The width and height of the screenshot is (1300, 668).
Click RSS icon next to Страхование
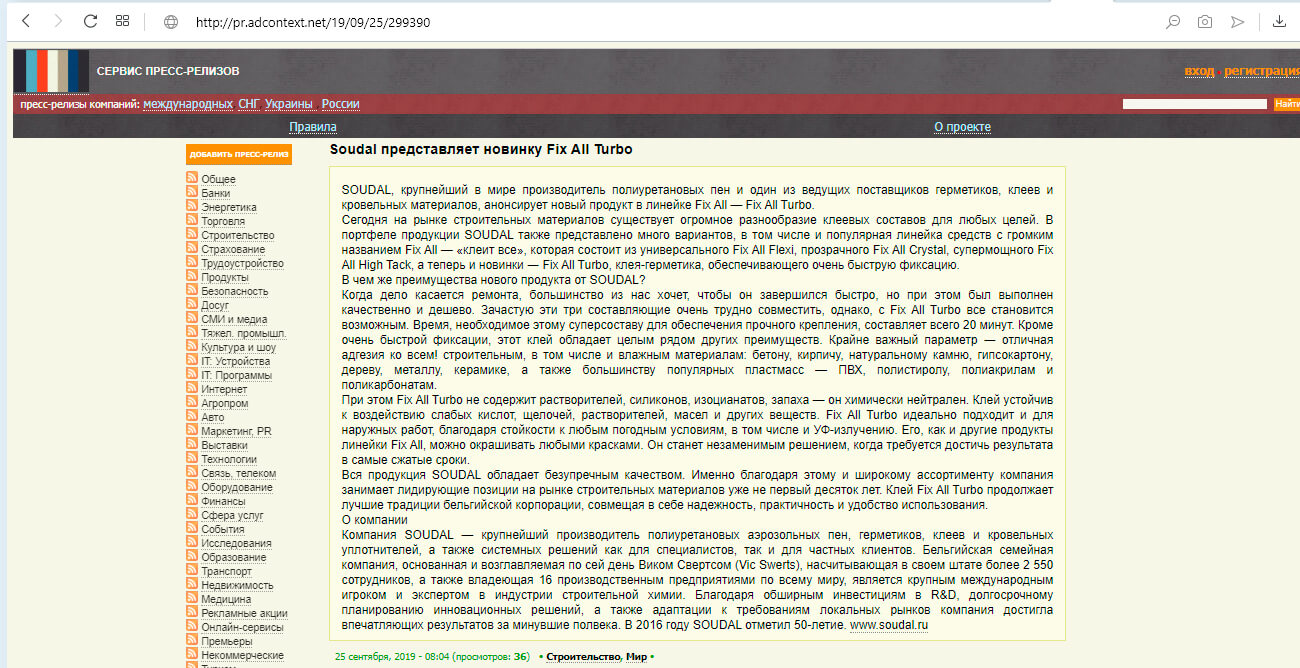192,249
